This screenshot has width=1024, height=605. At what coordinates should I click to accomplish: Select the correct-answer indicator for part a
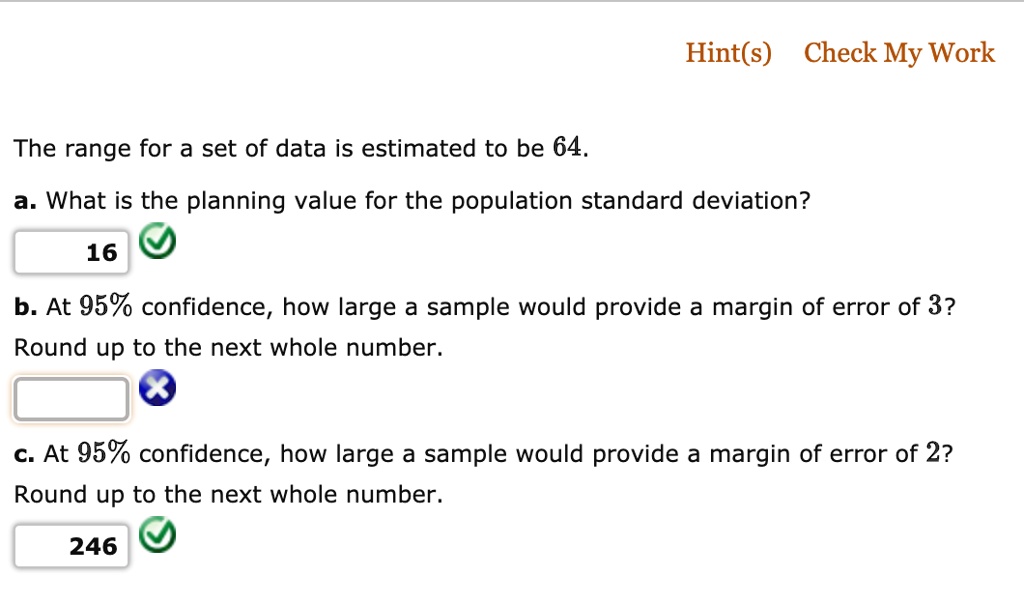point(157,241)
